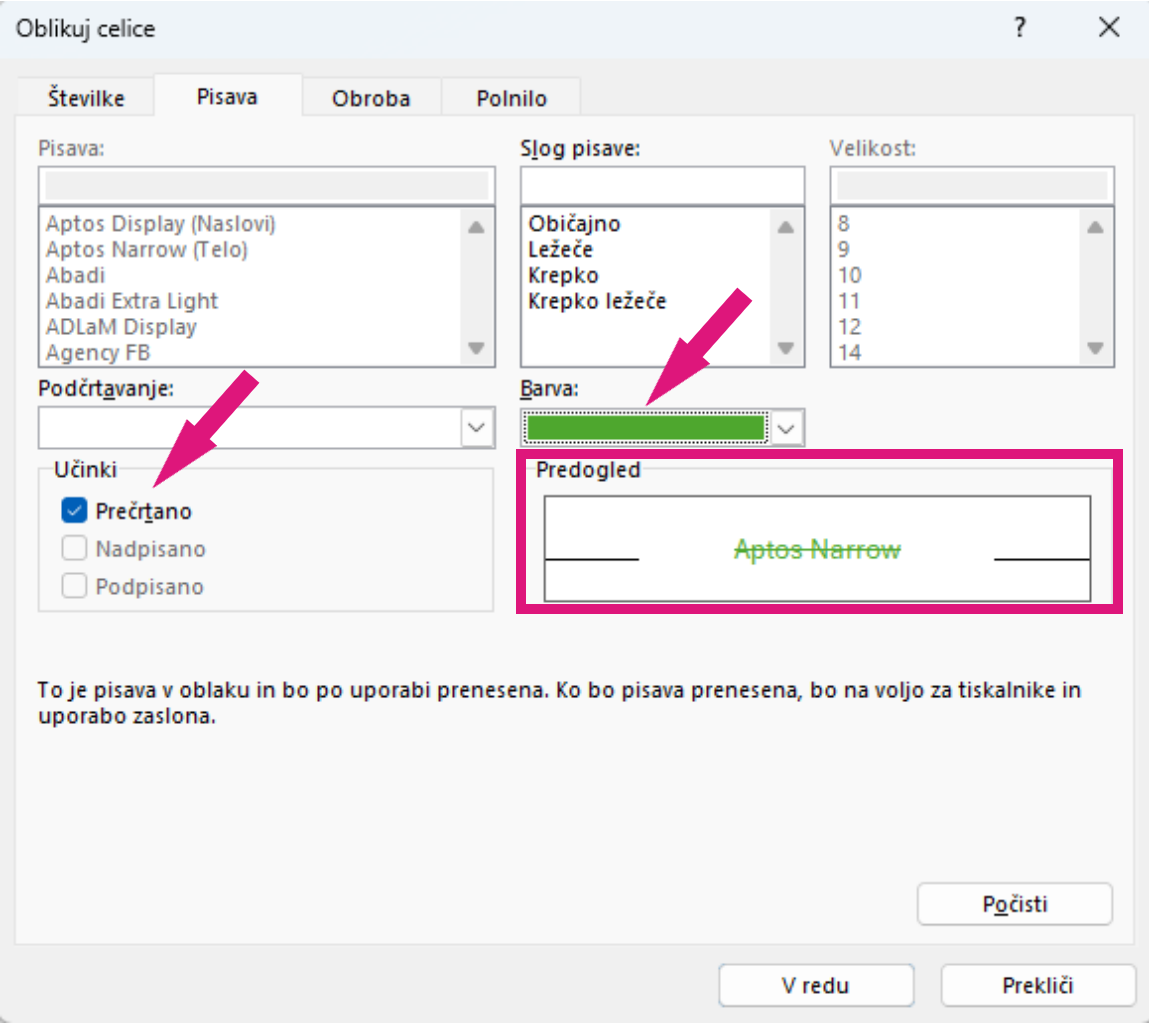Image resolution: width=1149 pixels, height=1024 pixels.
Task: Open the Obroba tab
Action: click(371, 97)
